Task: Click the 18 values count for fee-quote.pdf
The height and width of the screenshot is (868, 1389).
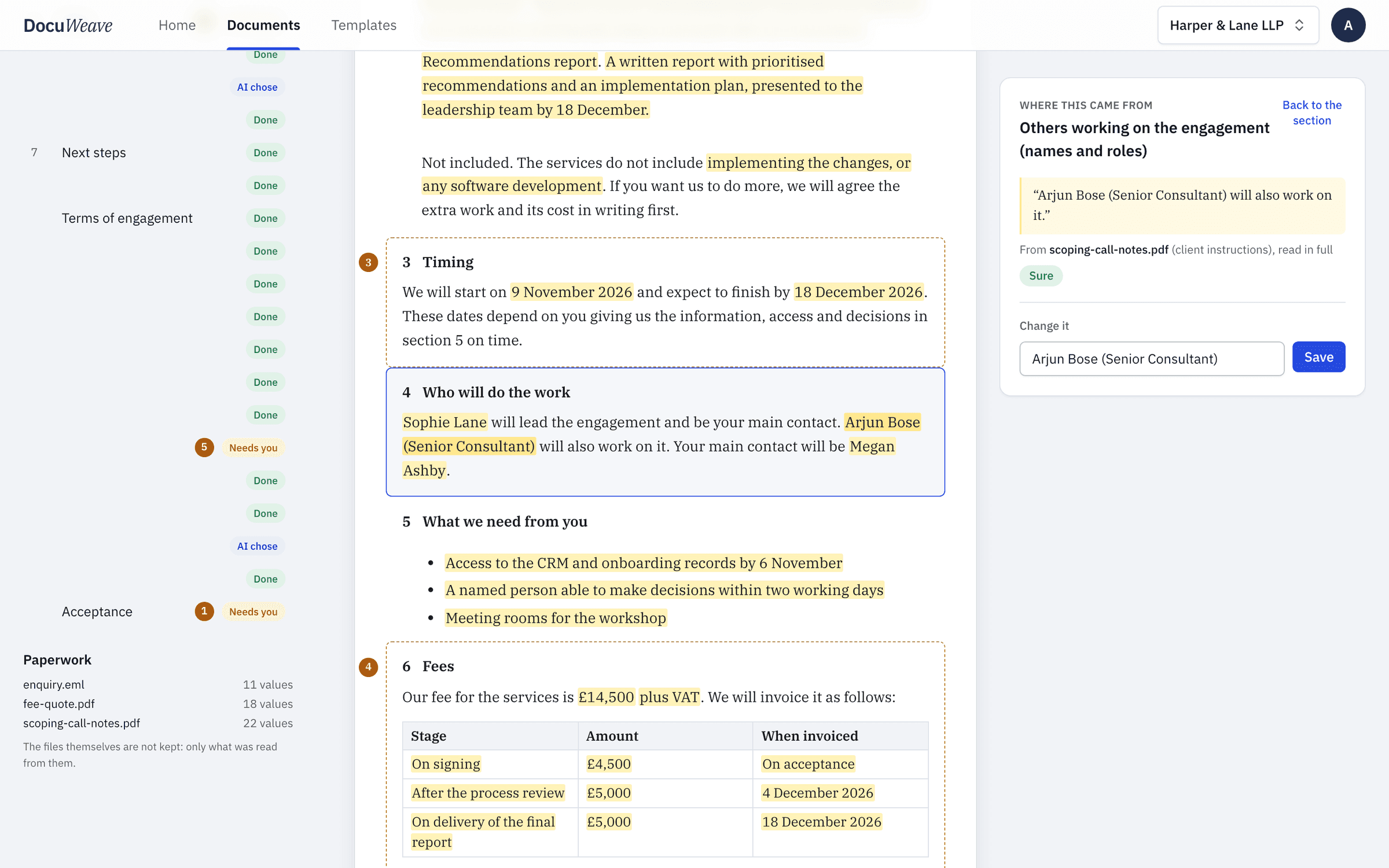Action: coord(267,704)
